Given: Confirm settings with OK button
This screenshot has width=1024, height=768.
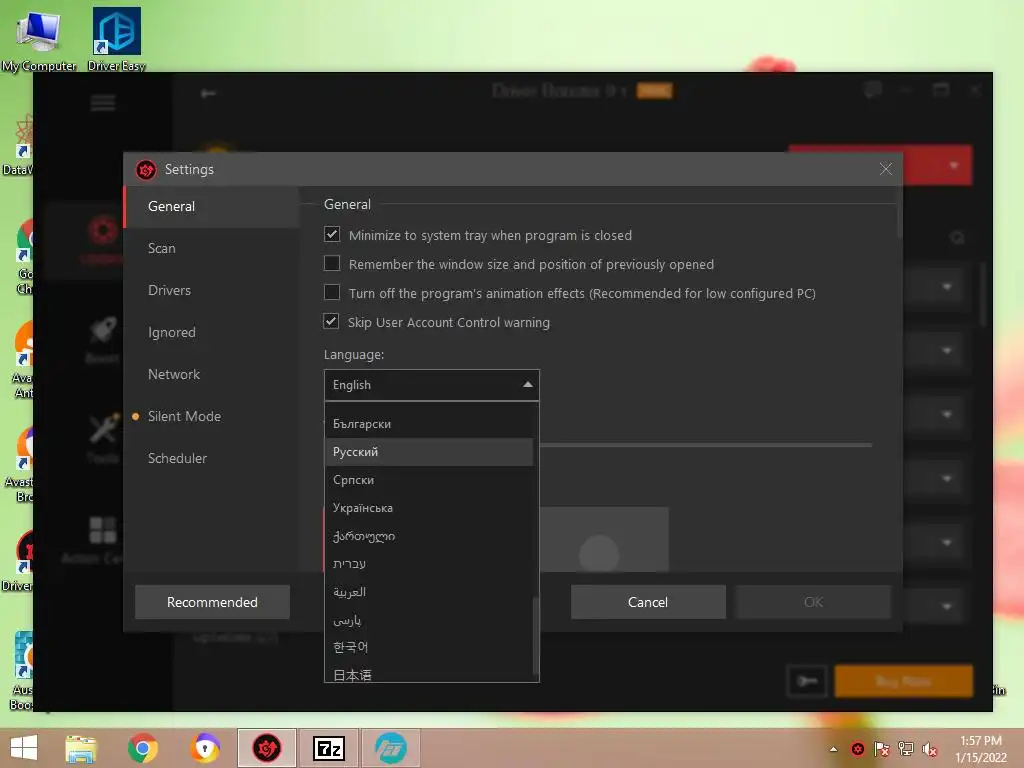Looking at the screenshot, I should pos(813,602).
